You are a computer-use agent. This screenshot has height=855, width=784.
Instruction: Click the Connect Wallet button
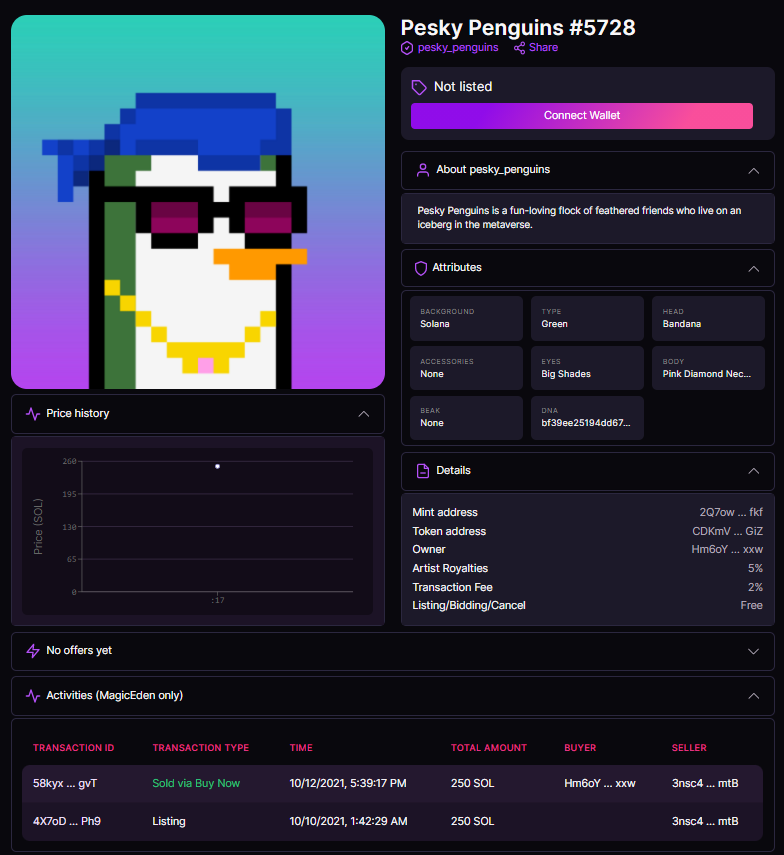[x=582, y=116]
